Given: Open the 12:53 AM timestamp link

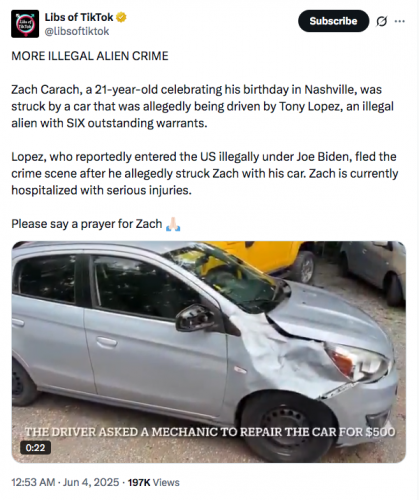Looking at the screenshot, I should (33, 482).
